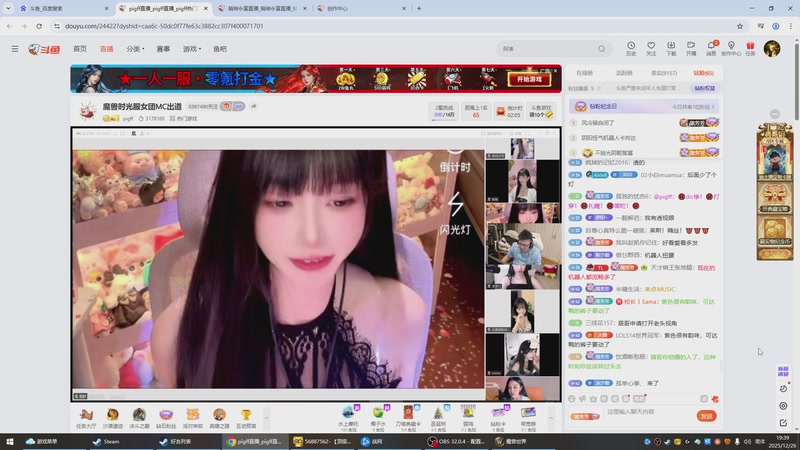Bookmark this page with star icon
800x450 pixels.
point(740,26)
